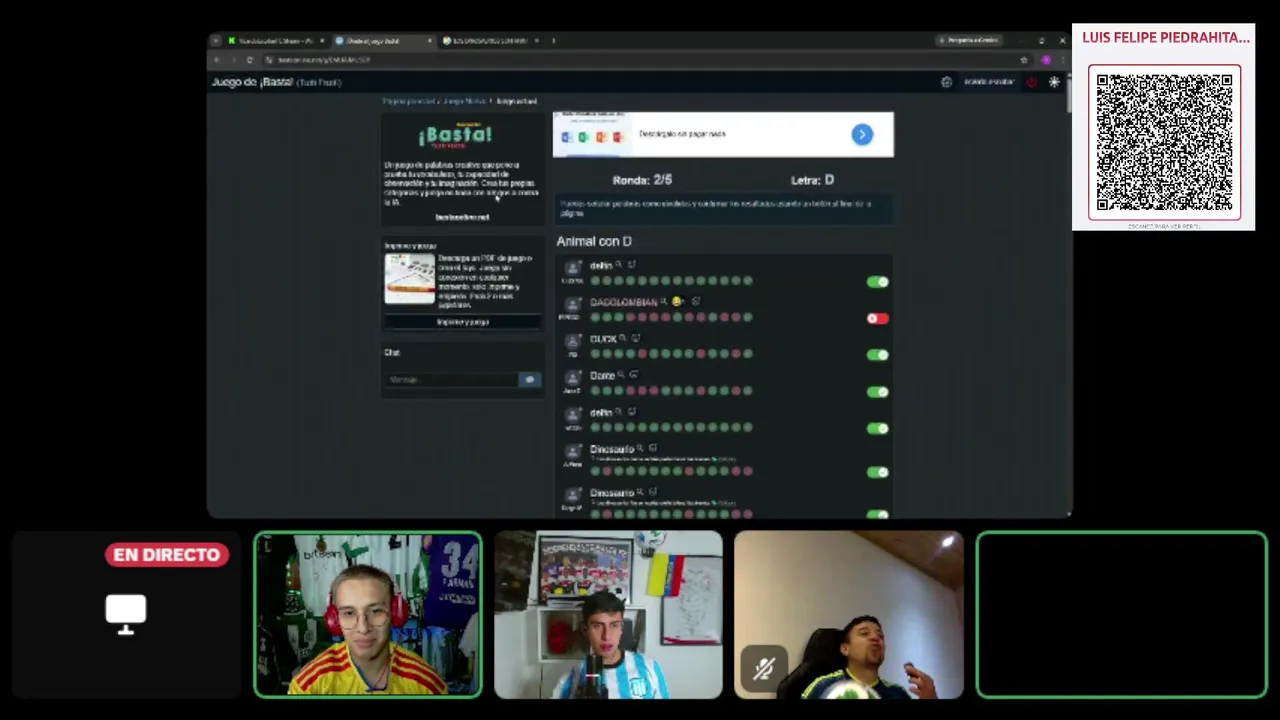This screenshot has height=720, width=1280.
Task: Click the QR code under LUIS FELIPE PIEDRAHITA
Action: 1164,142
